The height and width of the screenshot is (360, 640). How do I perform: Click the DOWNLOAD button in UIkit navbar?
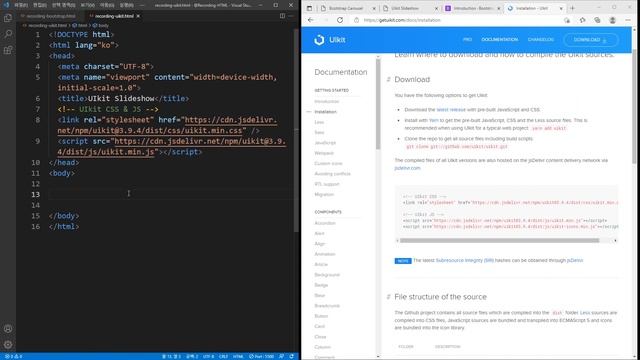click(591, 40)
